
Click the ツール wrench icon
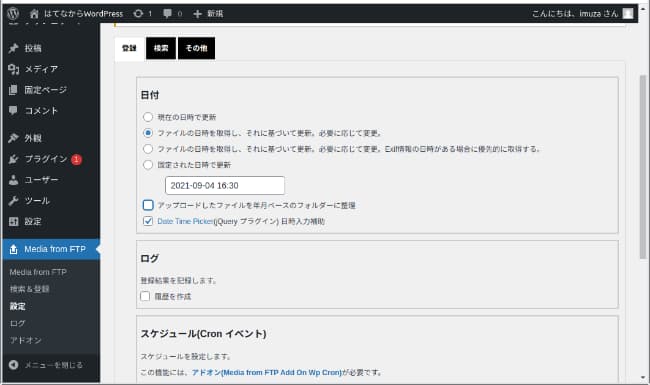[13, 201]
